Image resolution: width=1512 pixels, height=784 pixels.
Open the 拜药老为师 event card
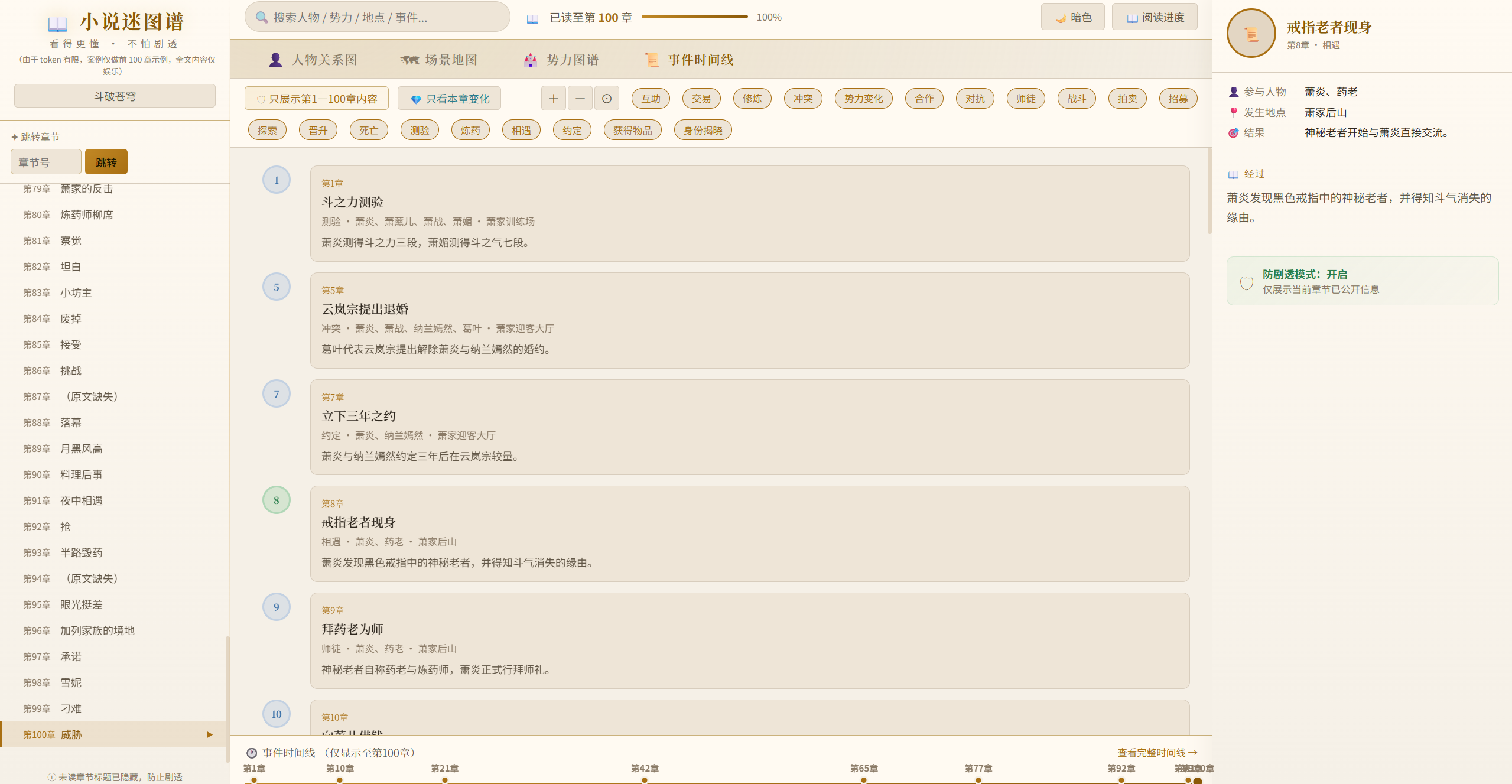750,640
